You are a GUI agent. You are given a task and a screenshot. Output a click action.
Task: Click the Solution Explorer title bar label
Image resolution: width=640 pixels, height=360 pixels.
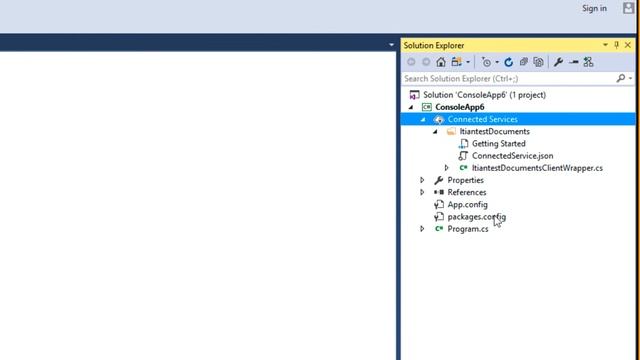point(434,45)
